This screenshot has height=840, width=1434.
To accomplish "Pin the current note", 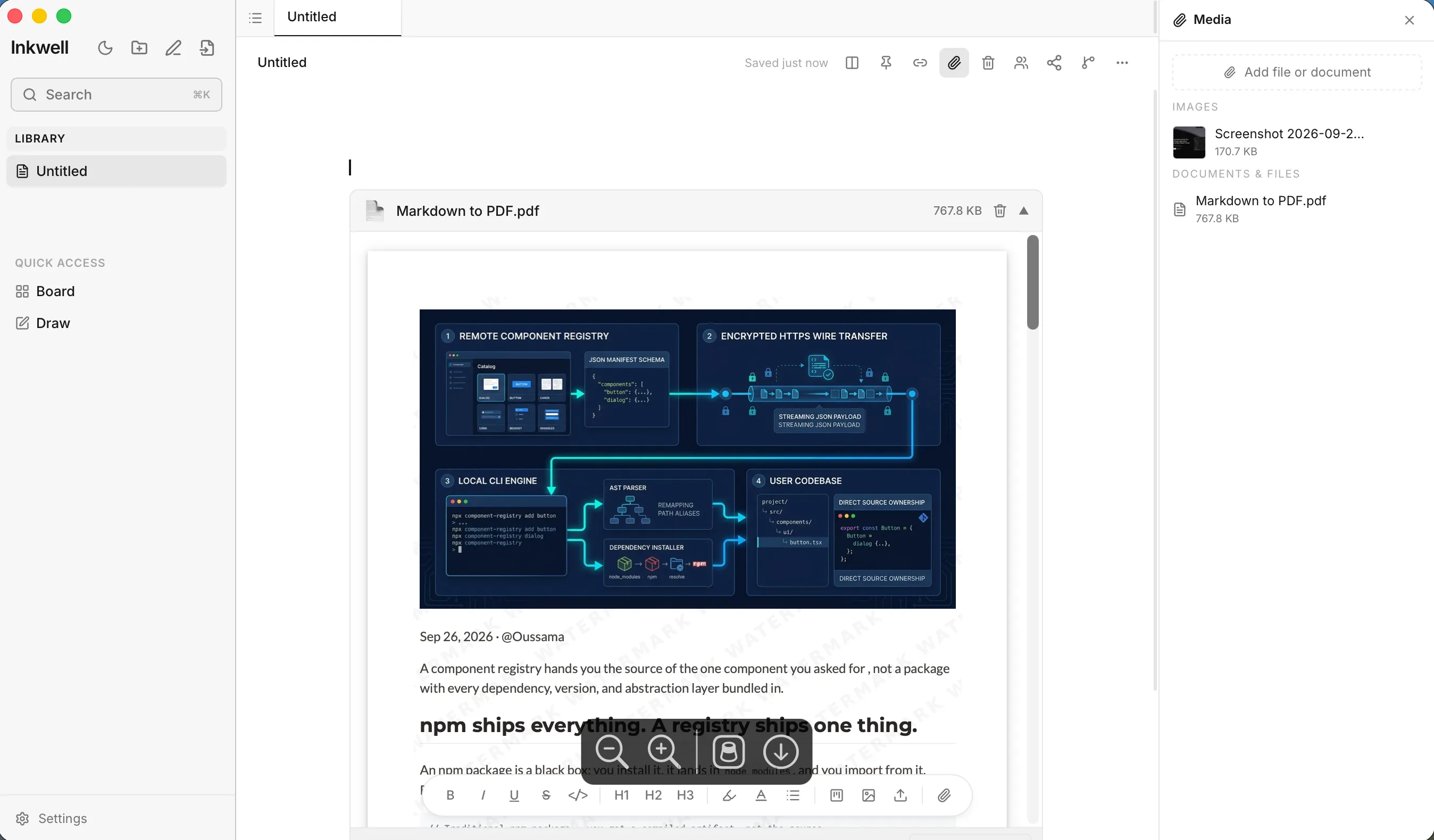I will point(886,63).
